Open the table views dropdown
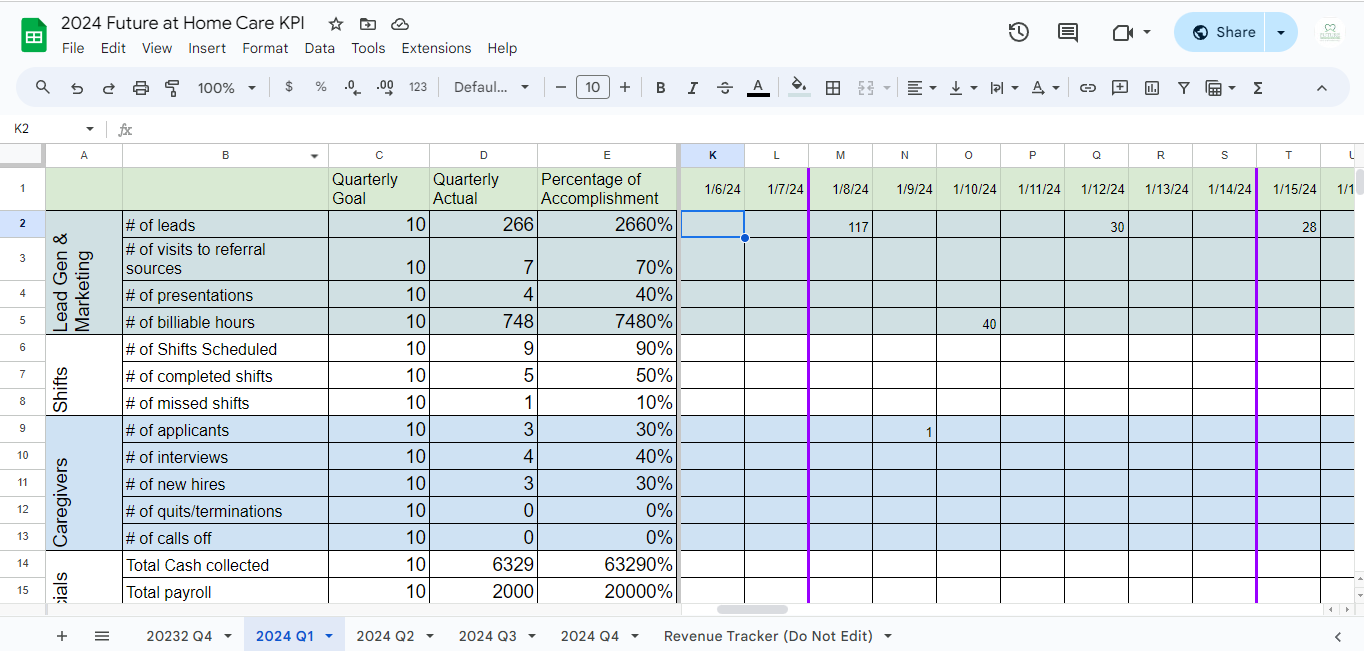 (x=1220, y=88)
